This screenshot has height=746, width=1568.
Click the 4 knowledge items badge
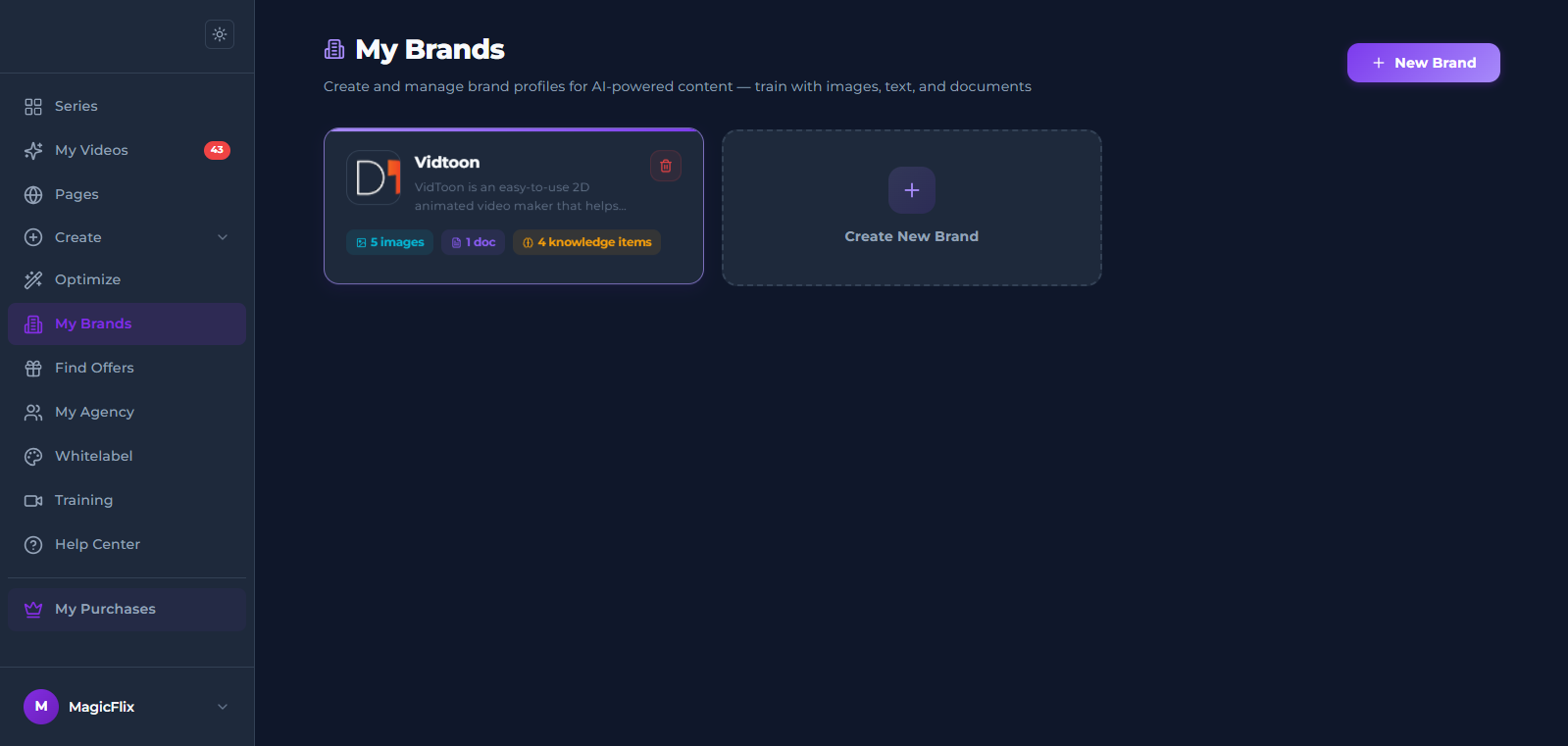point(586,242)
